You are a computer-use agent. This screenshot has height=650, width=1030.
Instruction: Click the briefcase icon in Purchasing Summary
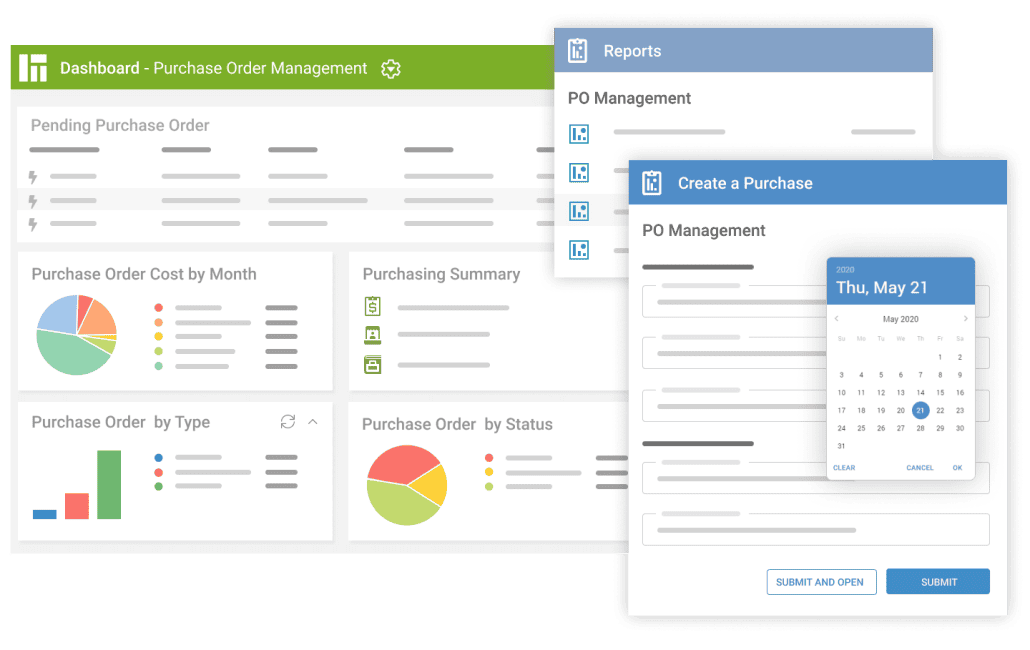374,364
